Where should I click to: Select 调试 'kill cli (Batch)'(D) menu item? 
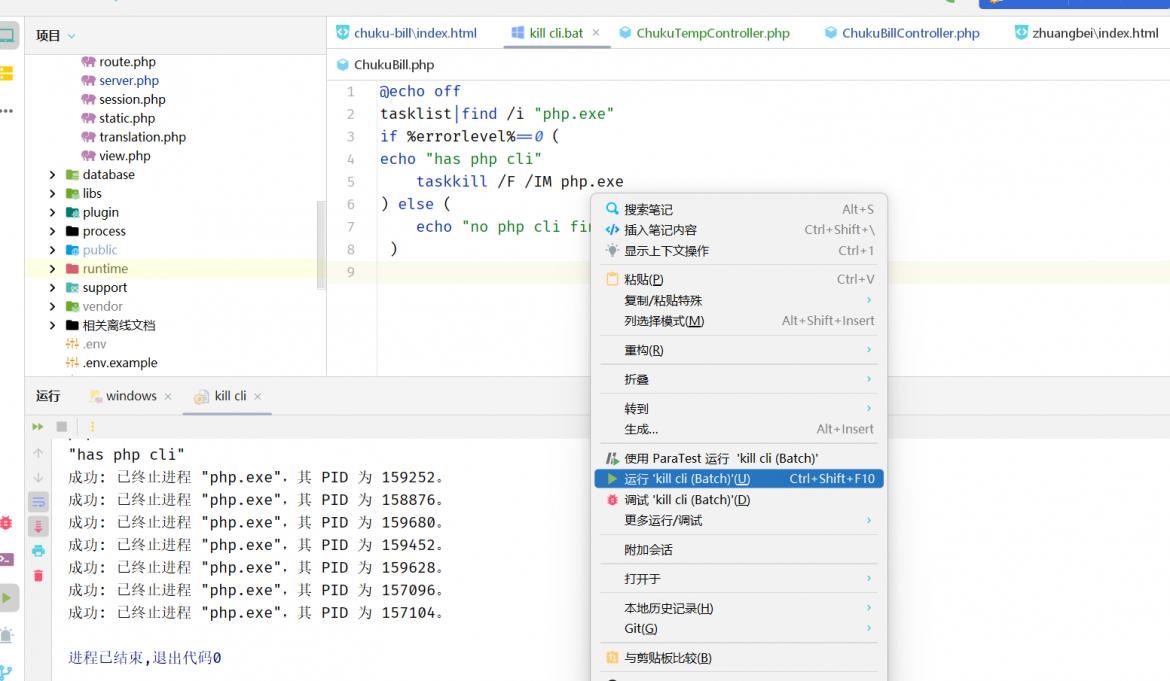(x=739, y=500)
